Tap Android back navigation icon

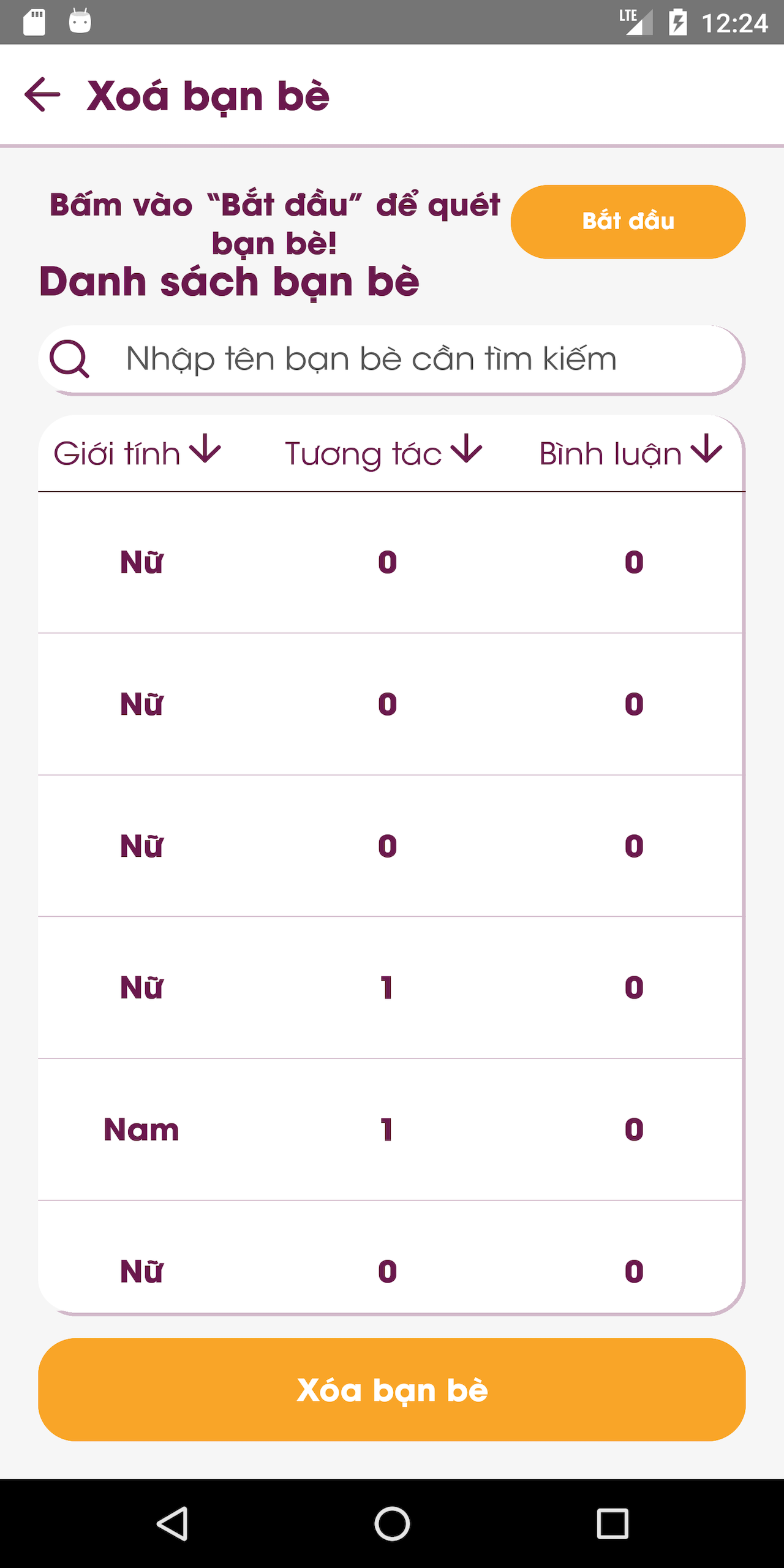pos(172,1523)
